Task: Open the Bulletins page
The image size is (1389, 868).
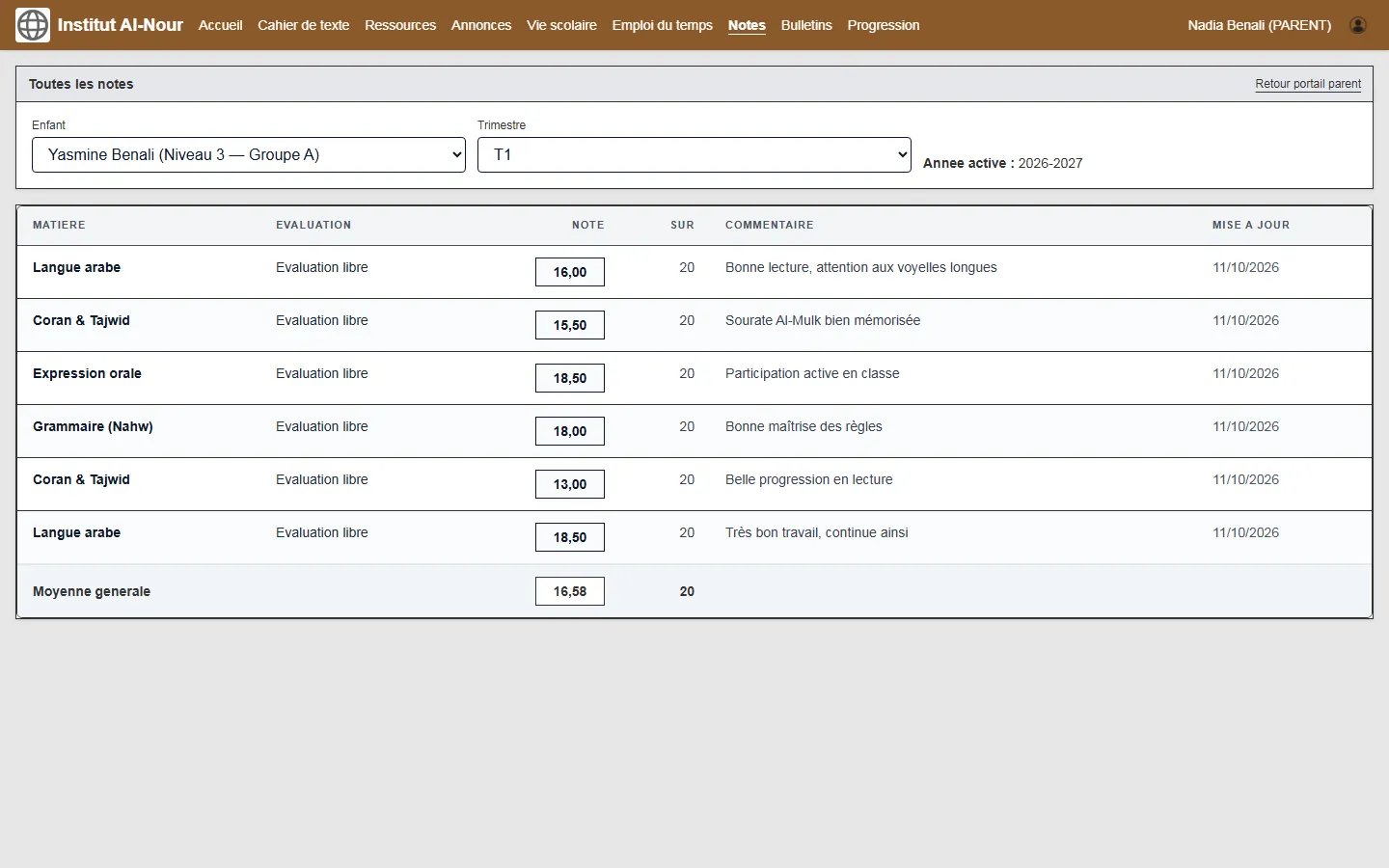Action: pos(806,25)
